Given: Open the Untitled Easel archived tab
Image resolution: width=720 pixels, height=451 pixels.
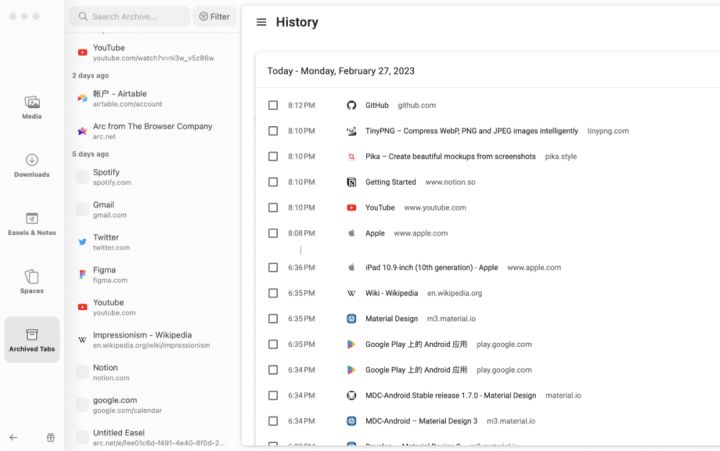Looking at the screenshot, I should pyautogui.click(x=153, y=437).
